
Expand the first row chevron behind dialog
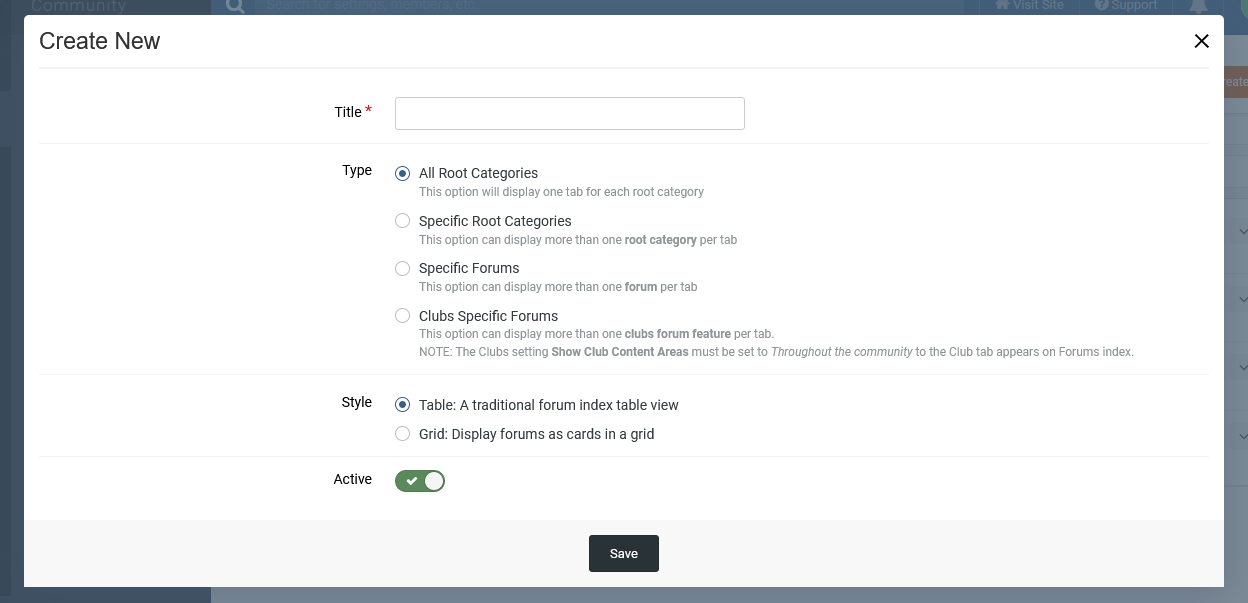(x=1243, y=231)
